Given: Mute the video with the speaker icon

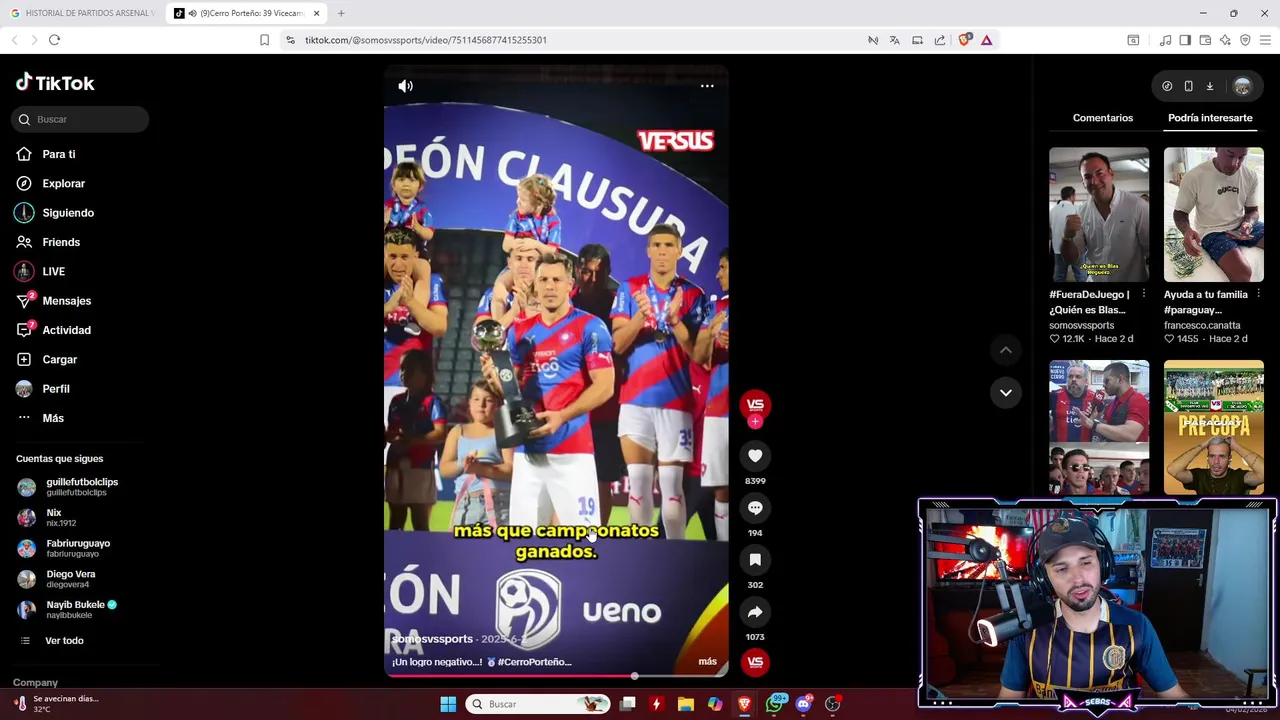Looking at the screenshot, I should pos(405,86).
